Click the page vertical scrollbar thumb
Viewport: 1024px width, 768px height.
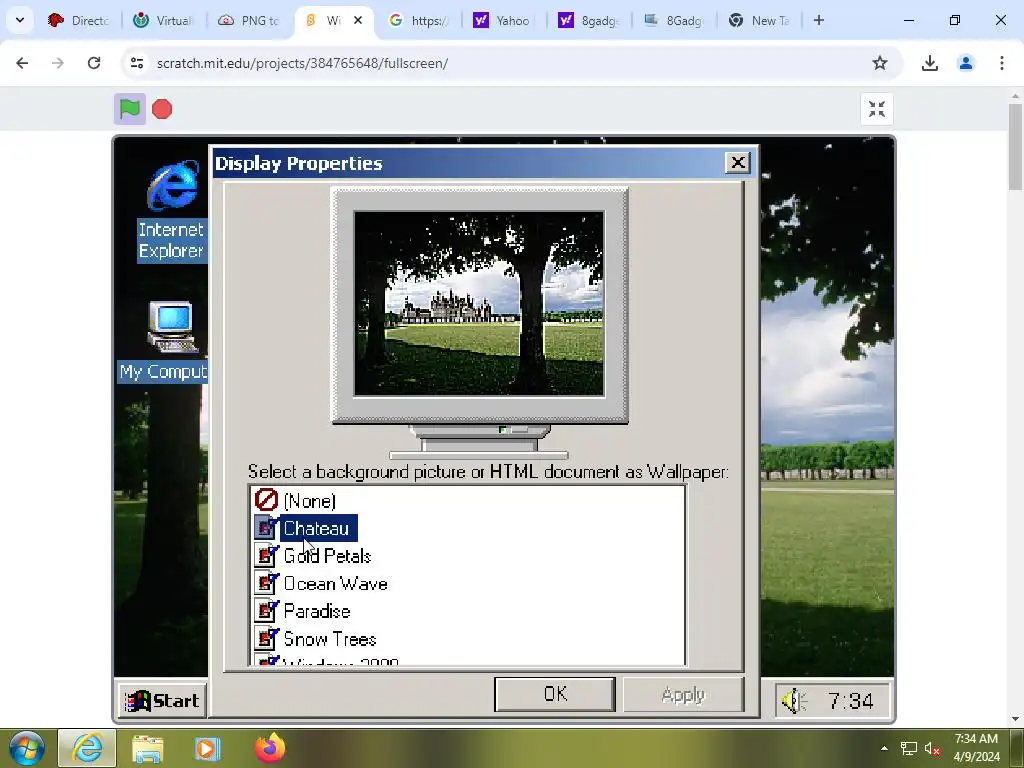(x=1016, y=147)
